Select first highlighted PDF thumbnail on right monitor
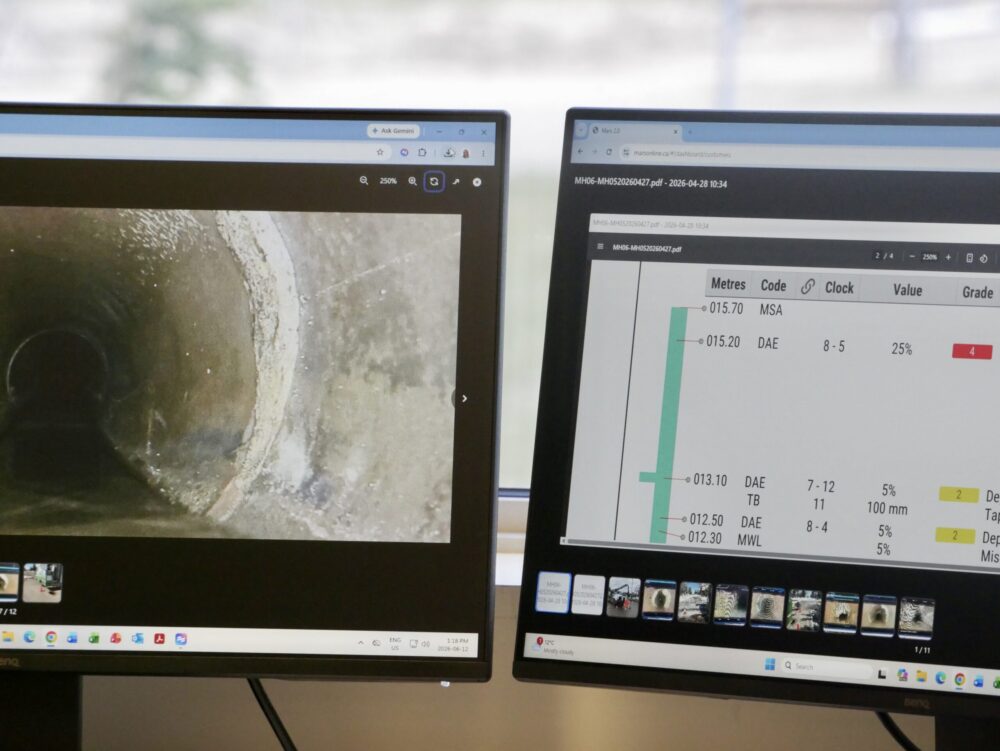 pos(553,592)
